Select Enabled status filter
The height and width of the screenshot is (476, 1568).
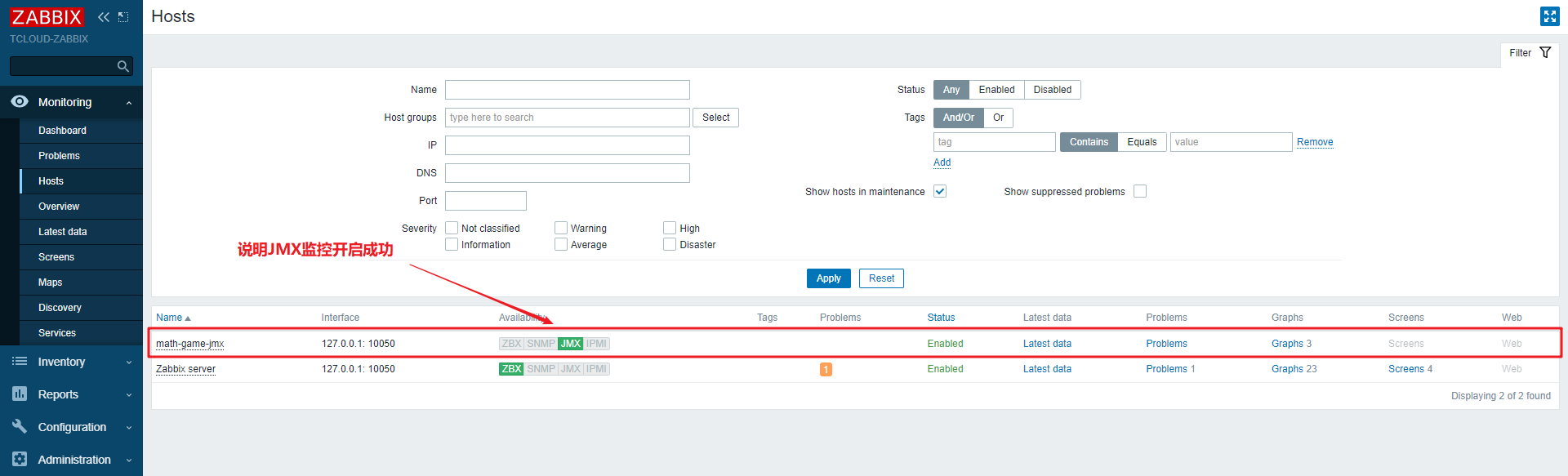996,90
